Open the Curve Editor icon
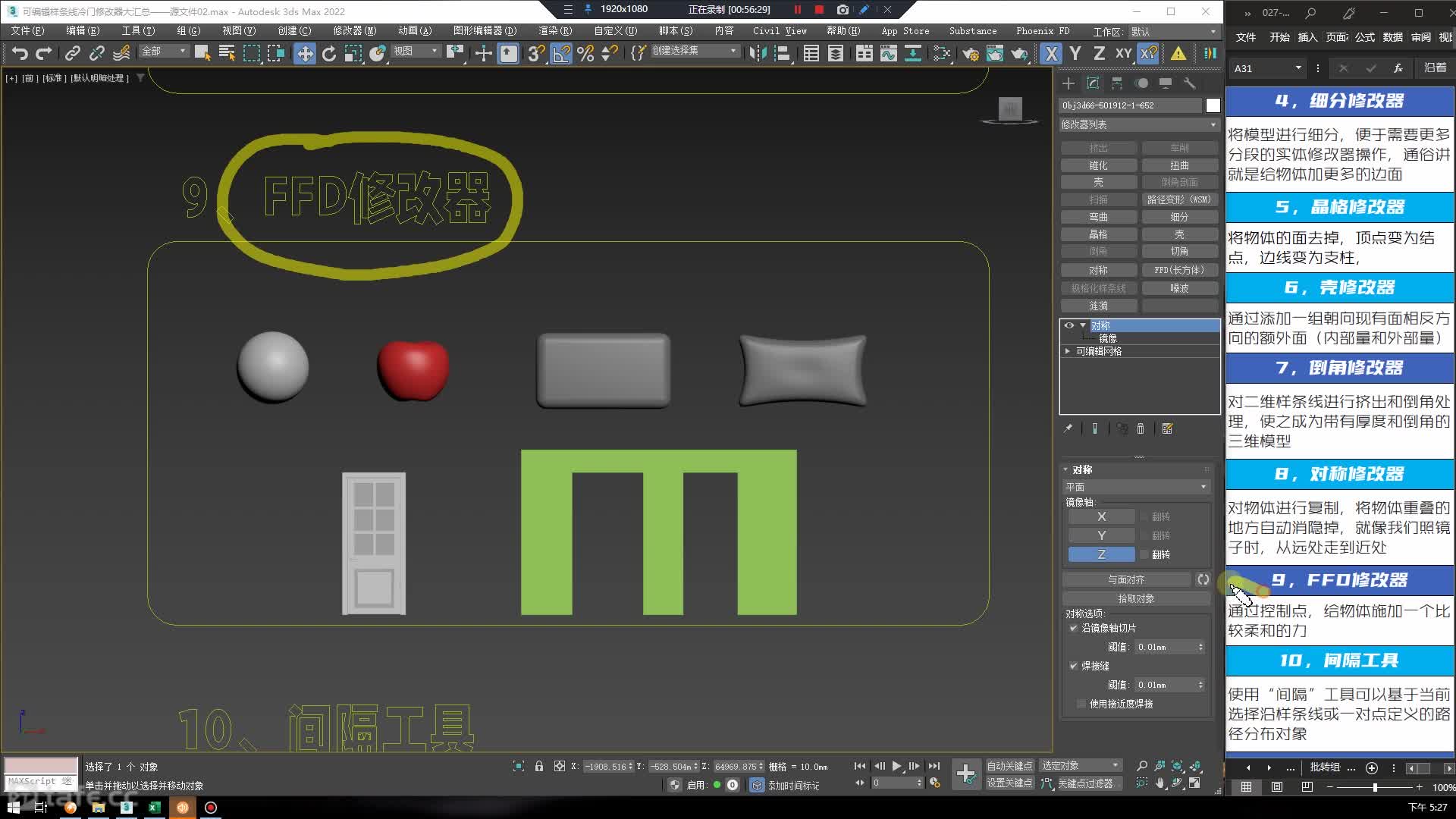1456x819 pixels. click(888, 53)
